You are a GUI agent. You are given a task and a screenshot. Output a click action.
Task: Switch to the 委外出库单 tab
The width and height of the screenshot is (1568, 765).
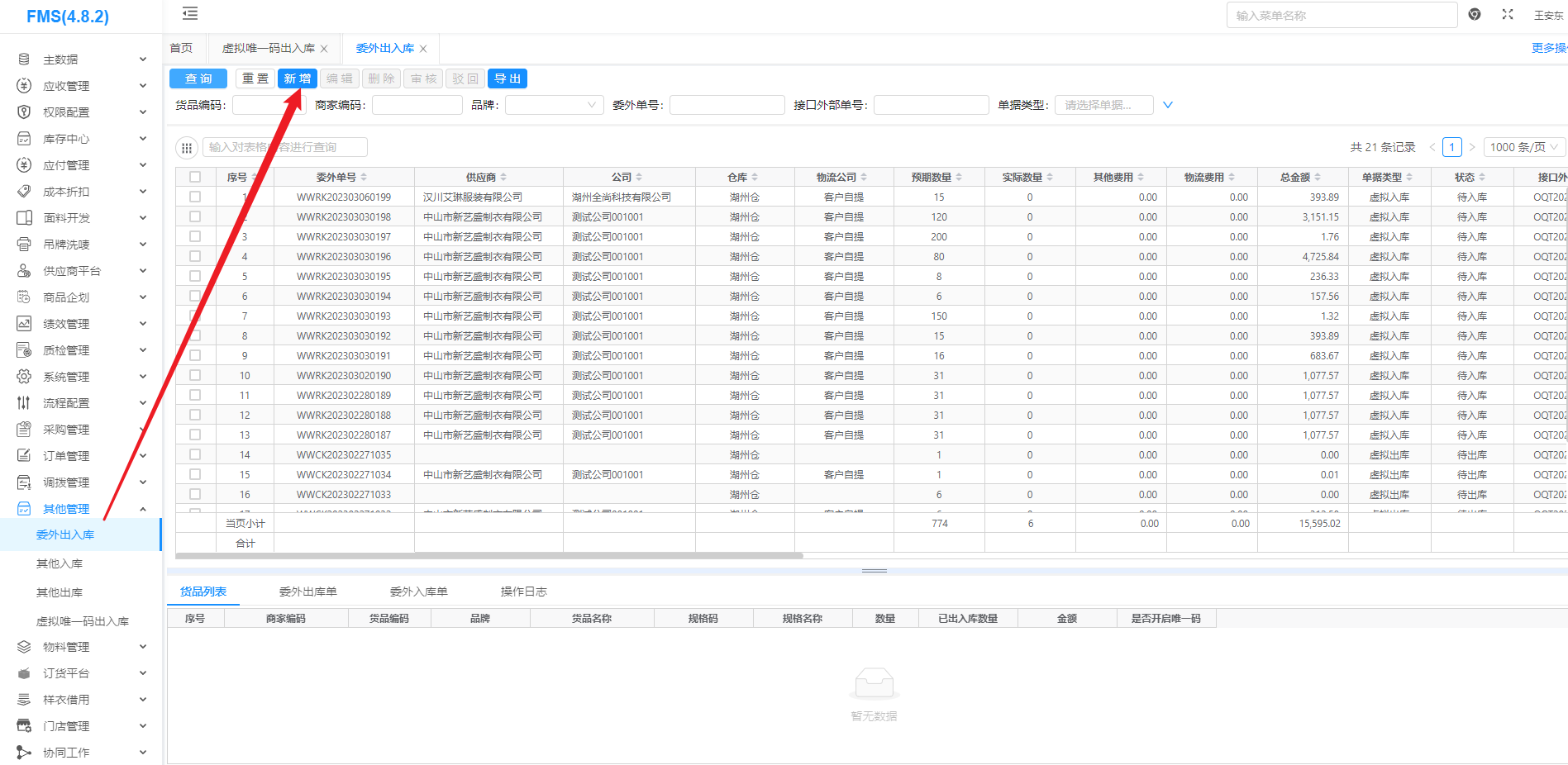(x=307, y=592)
